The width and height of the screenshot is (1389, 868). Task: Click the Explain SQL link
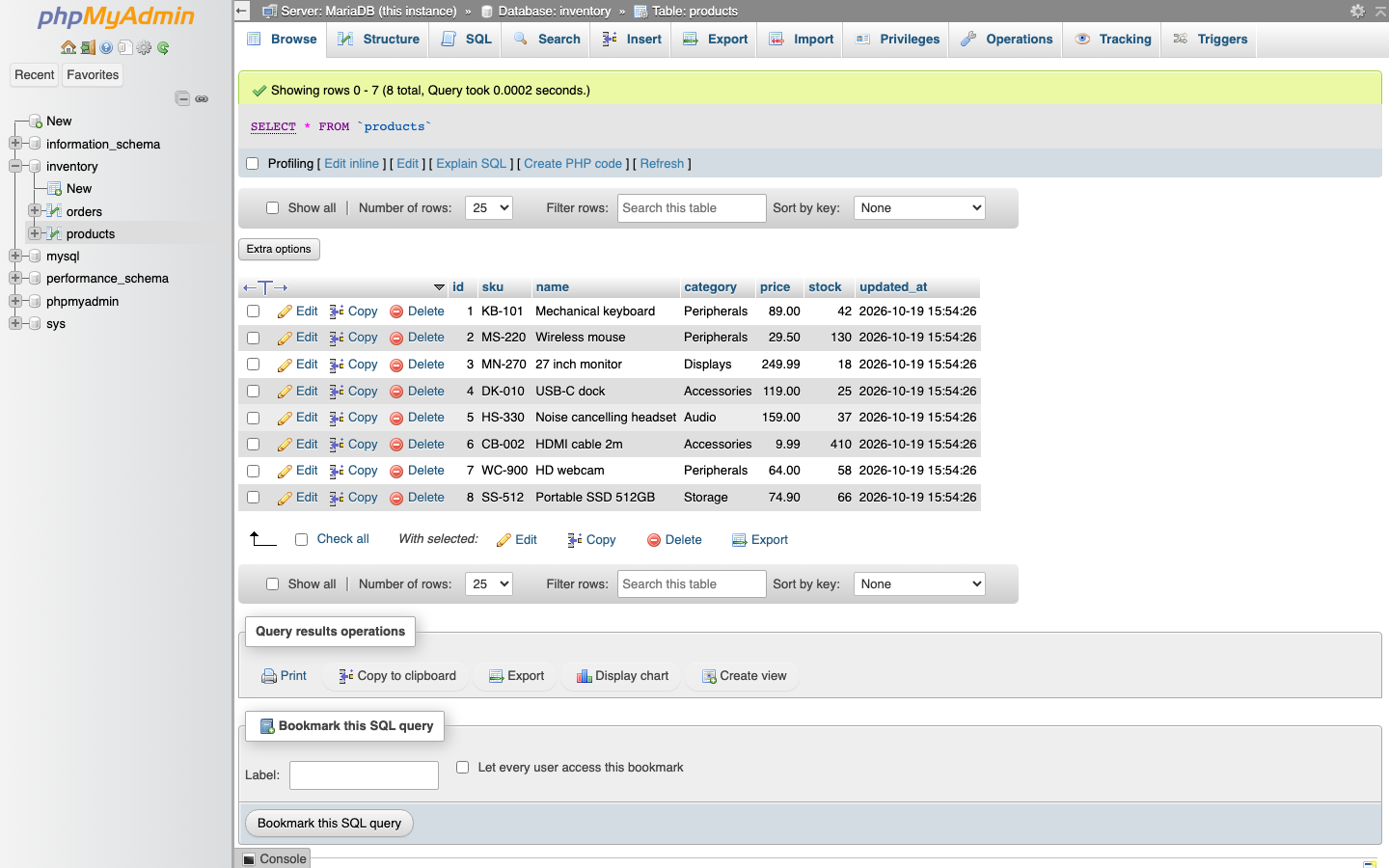[x=471, y=164]
